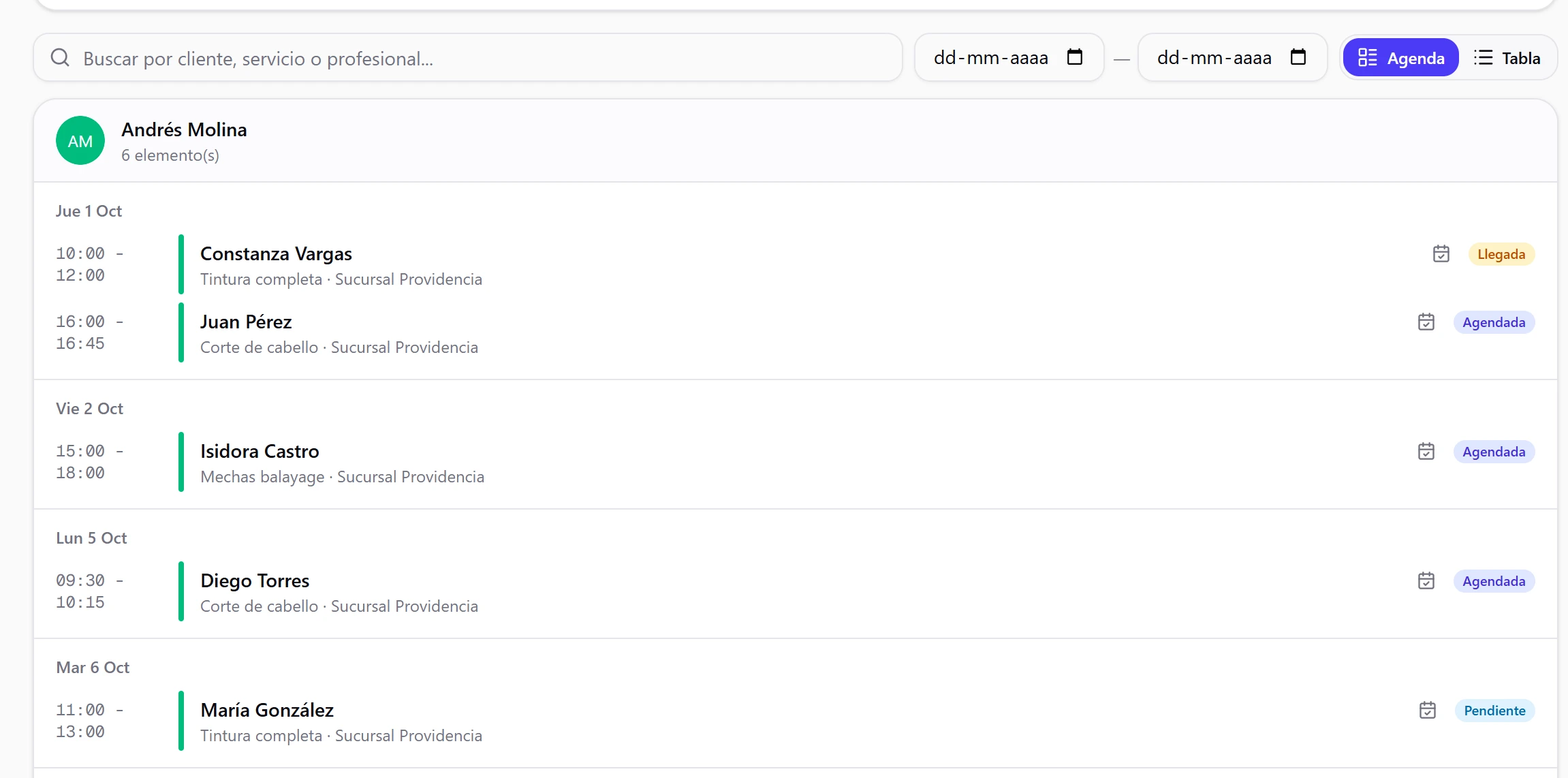The width and height of the screenshot is (1568, 778).
Task: Click the end date dd-mm-aaaa field
Action: (1232, 58)
